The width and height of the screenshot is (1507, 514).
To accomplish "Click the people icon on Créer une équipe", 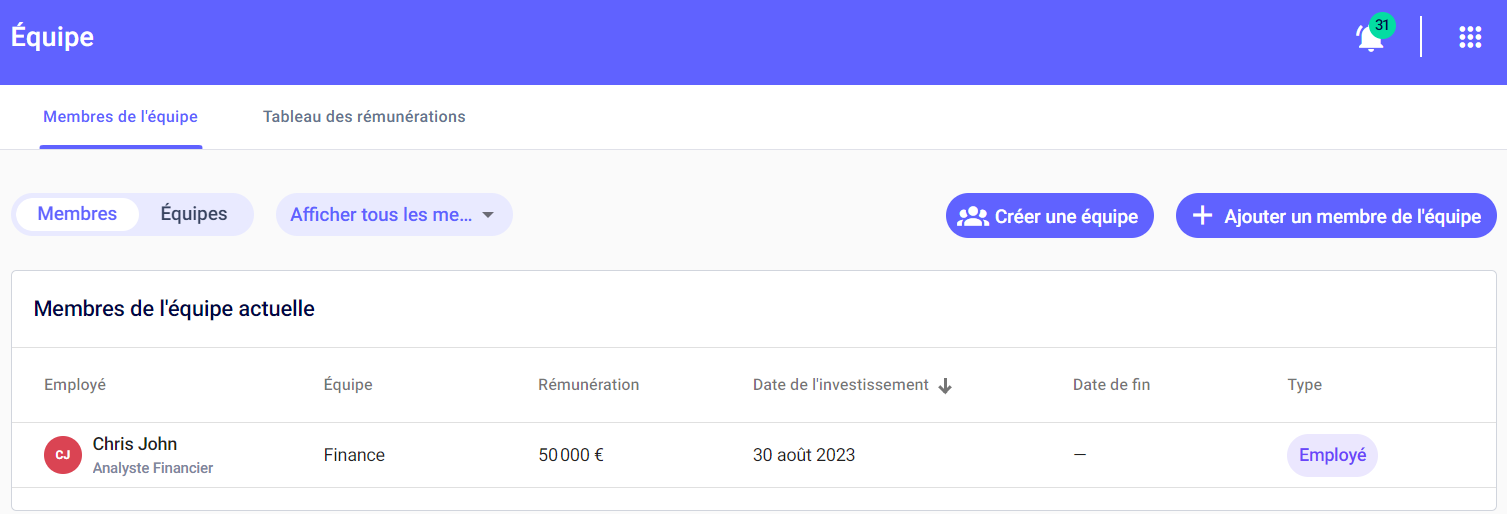I will [972, 216].
